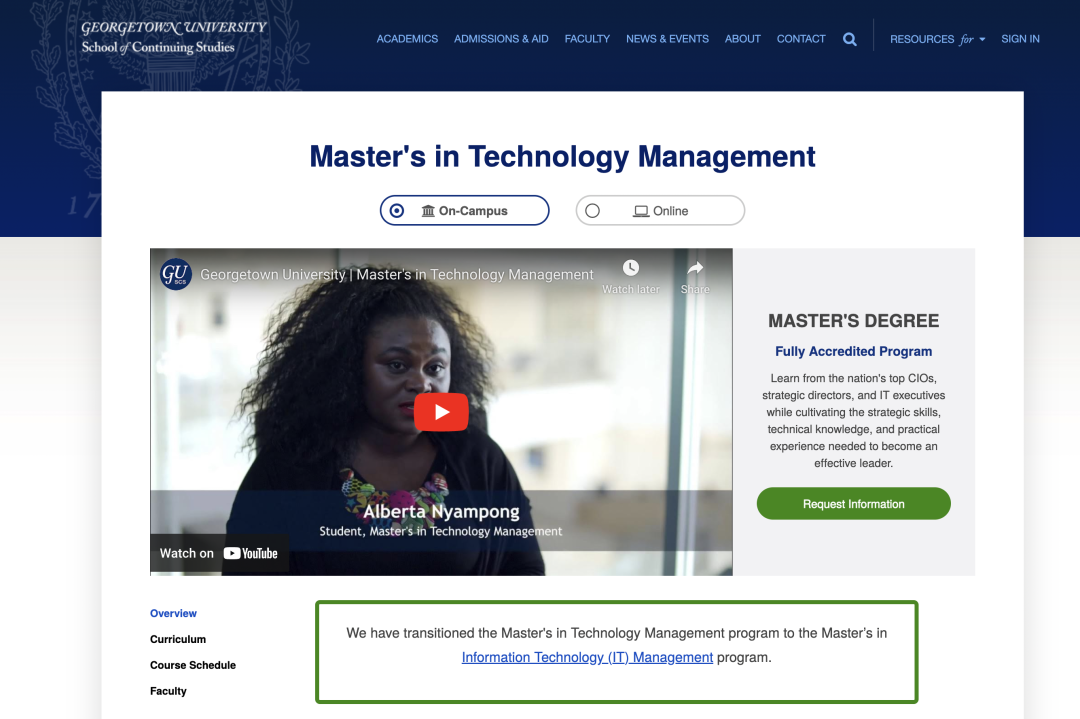Open the Contact page from the header
This screenshot has height=719, width=1080.
point(800,39)
